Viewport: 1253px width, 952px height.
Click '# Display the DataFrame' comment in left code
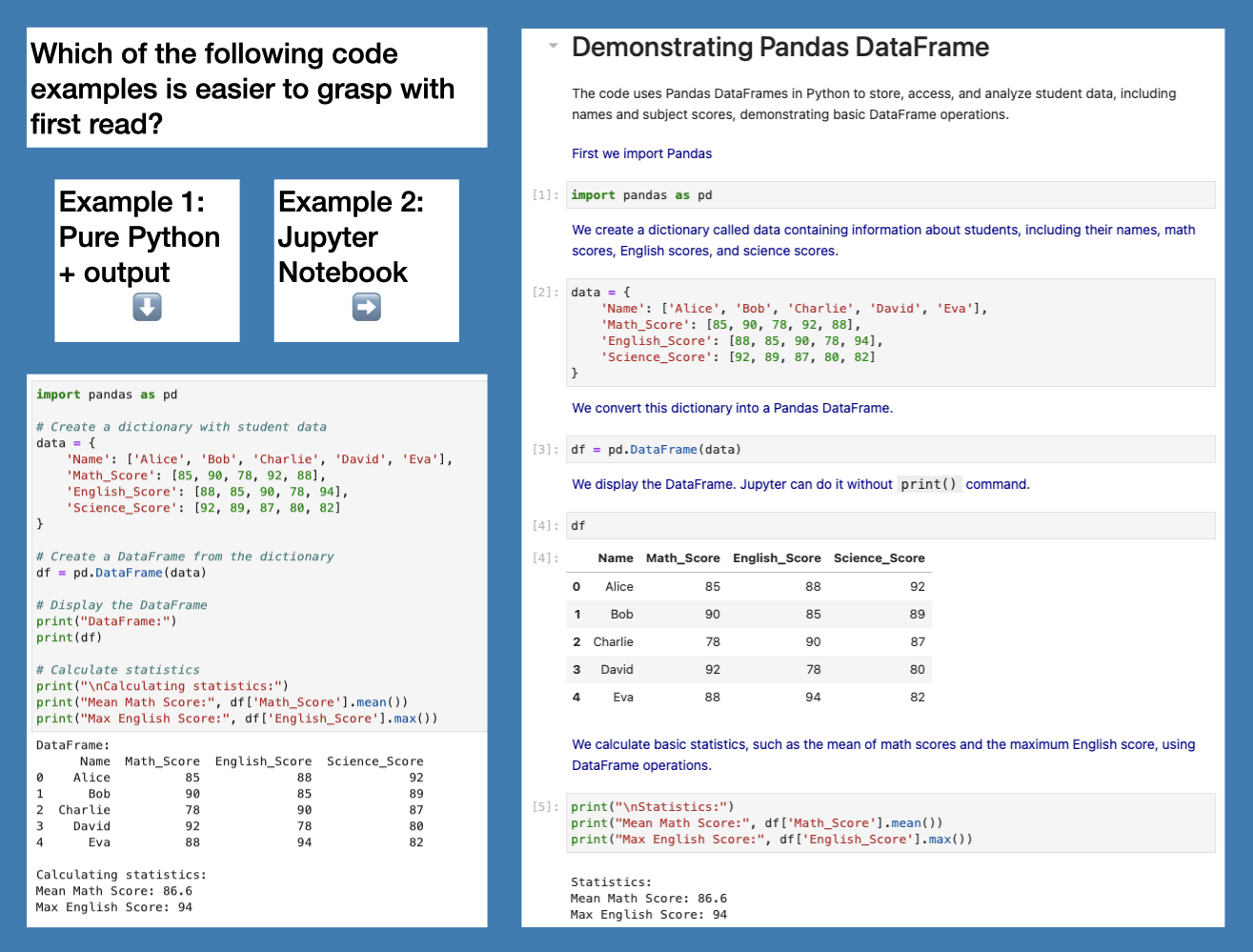click(x=122, y=605)
